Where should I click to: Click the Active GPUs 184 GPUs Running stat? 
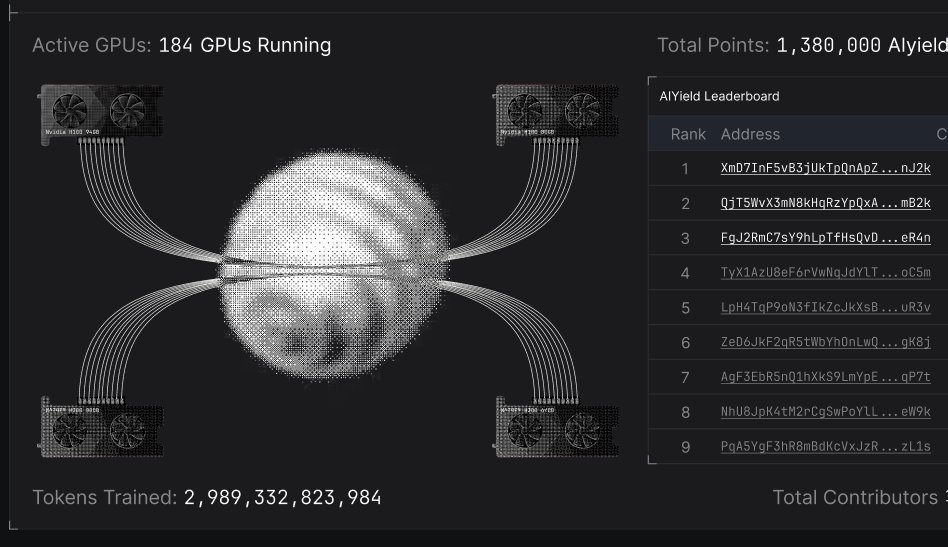(181, 45)
